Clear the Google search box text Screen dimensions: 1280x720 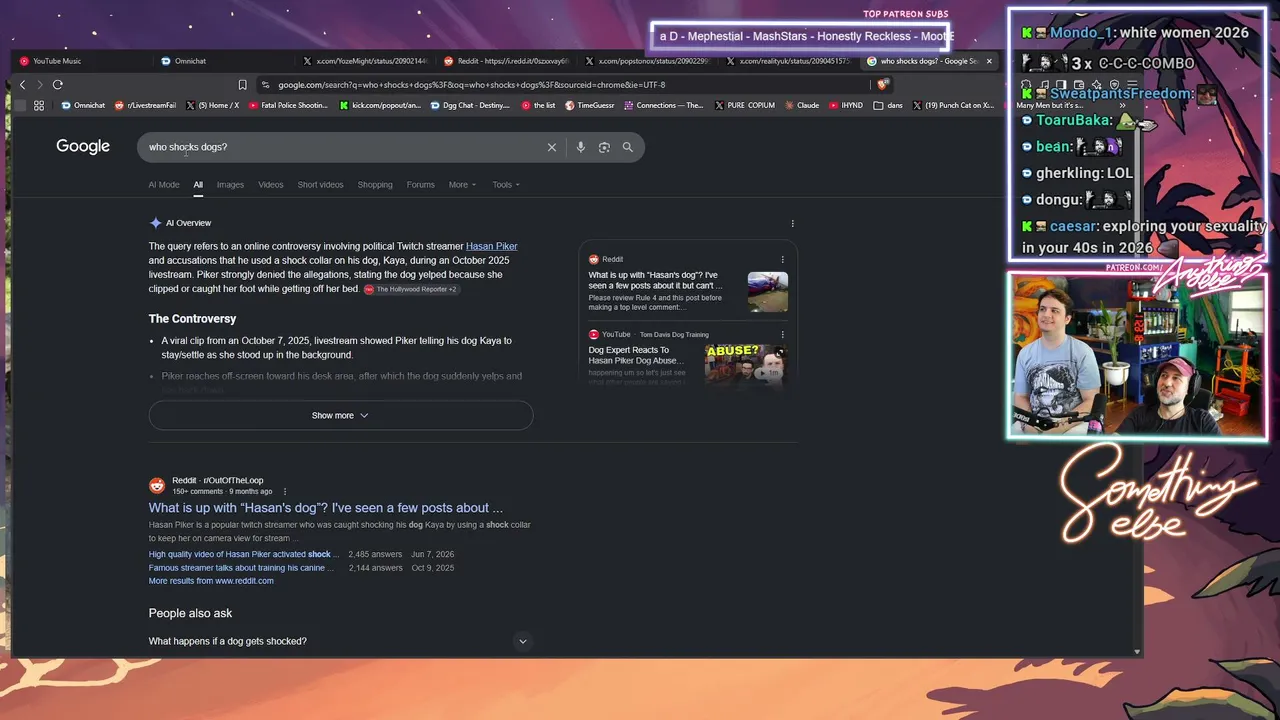551,147
